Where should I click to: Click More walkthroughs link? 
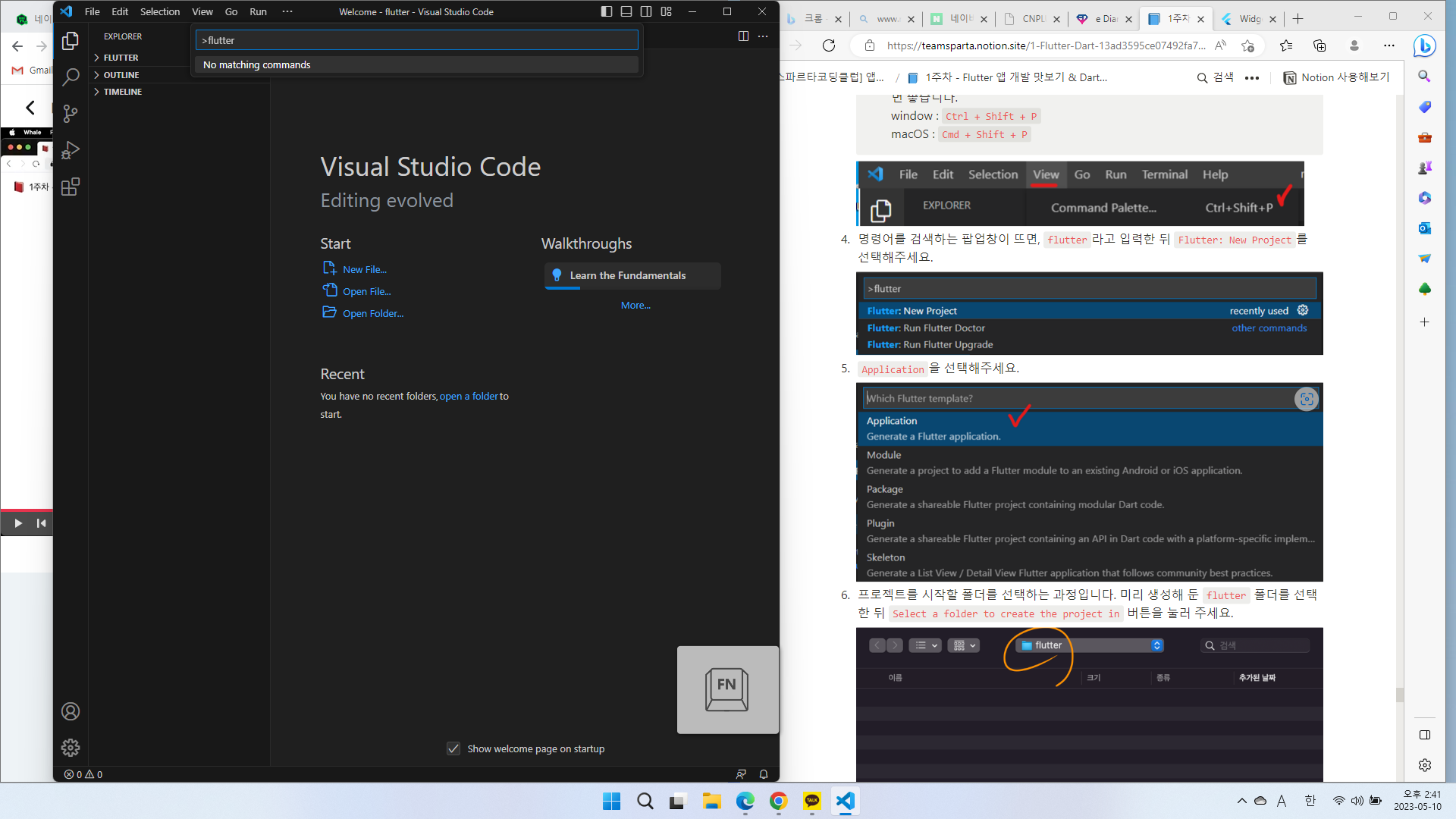click(635, 306)
